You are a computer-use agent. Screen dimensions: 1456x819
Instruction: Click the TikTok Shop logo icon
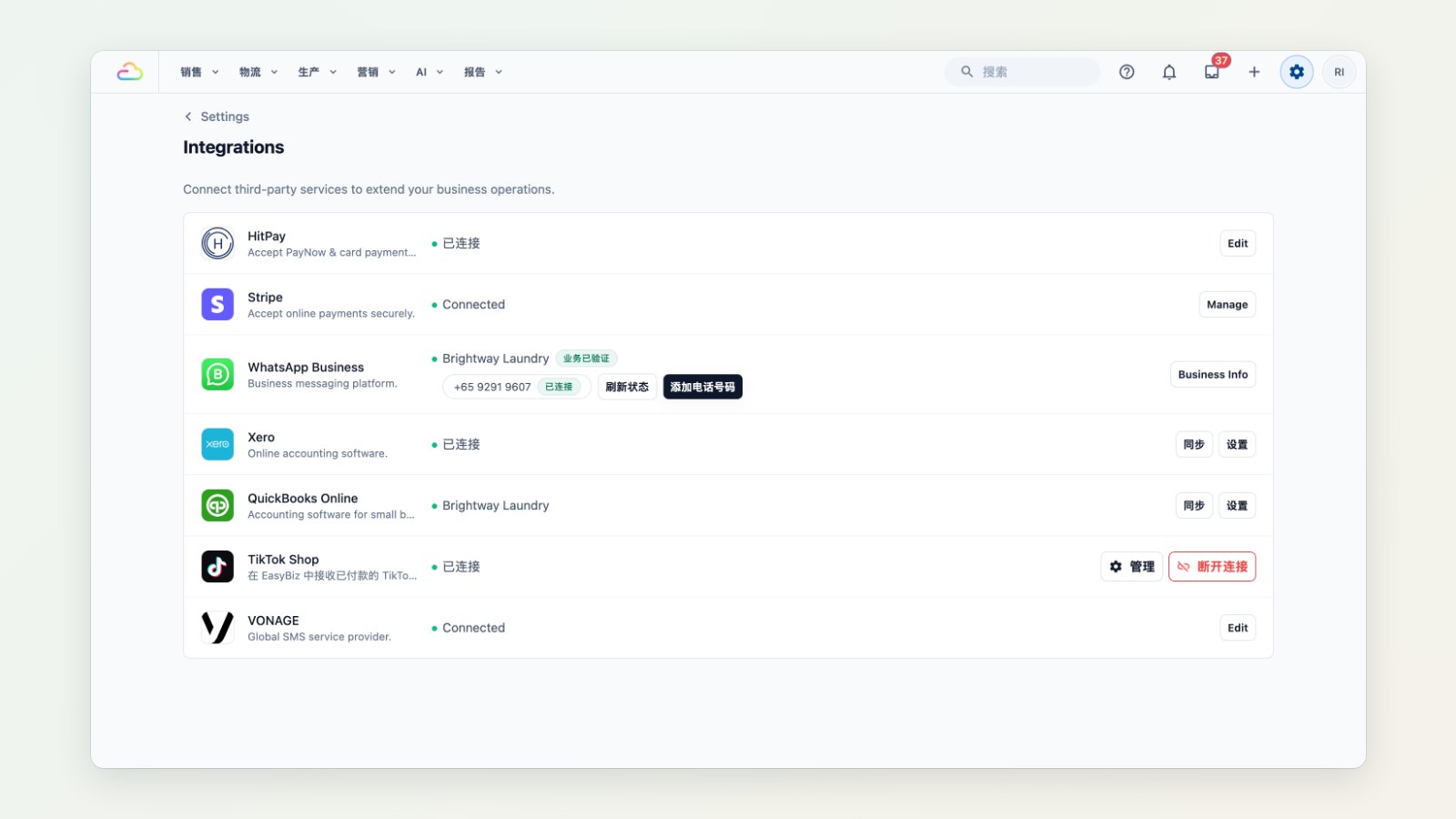coord(217,566)
